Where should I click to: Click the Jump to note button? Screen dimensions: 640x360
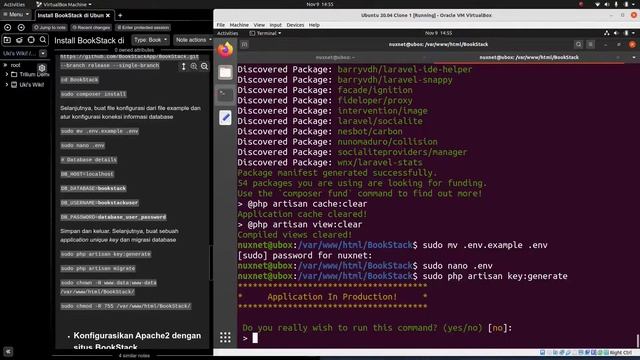[50, 27]
